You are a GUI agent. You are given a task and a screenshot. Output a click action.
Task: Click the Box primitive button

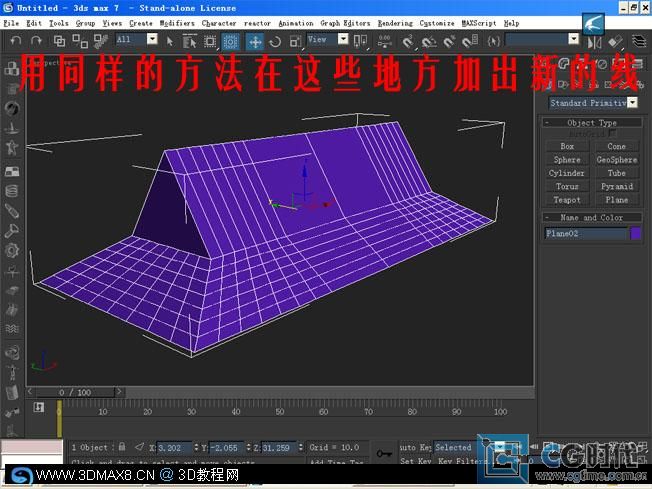[567, 146]
